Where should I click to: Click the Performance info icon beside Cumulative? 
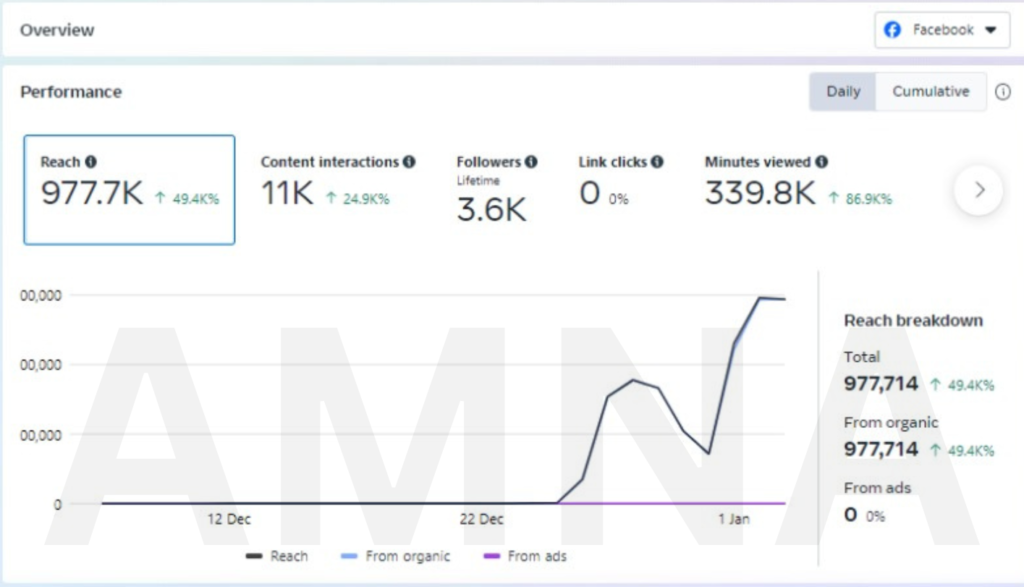tap(1003, 92)
